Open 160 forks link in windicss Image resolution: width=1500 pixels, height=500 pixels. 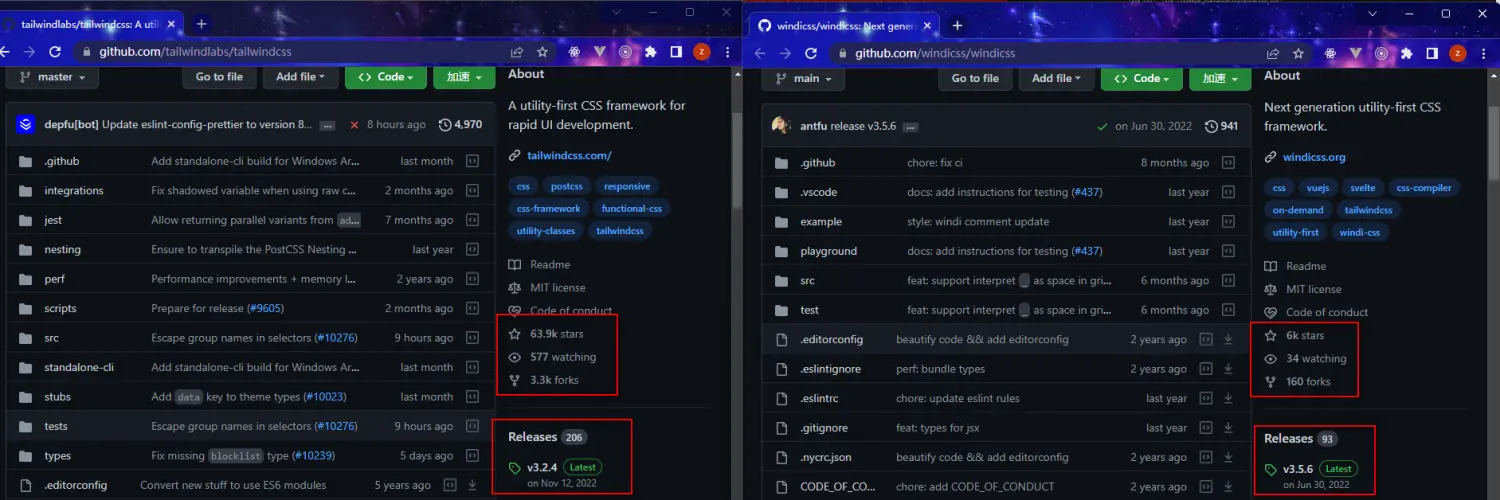1298,382
